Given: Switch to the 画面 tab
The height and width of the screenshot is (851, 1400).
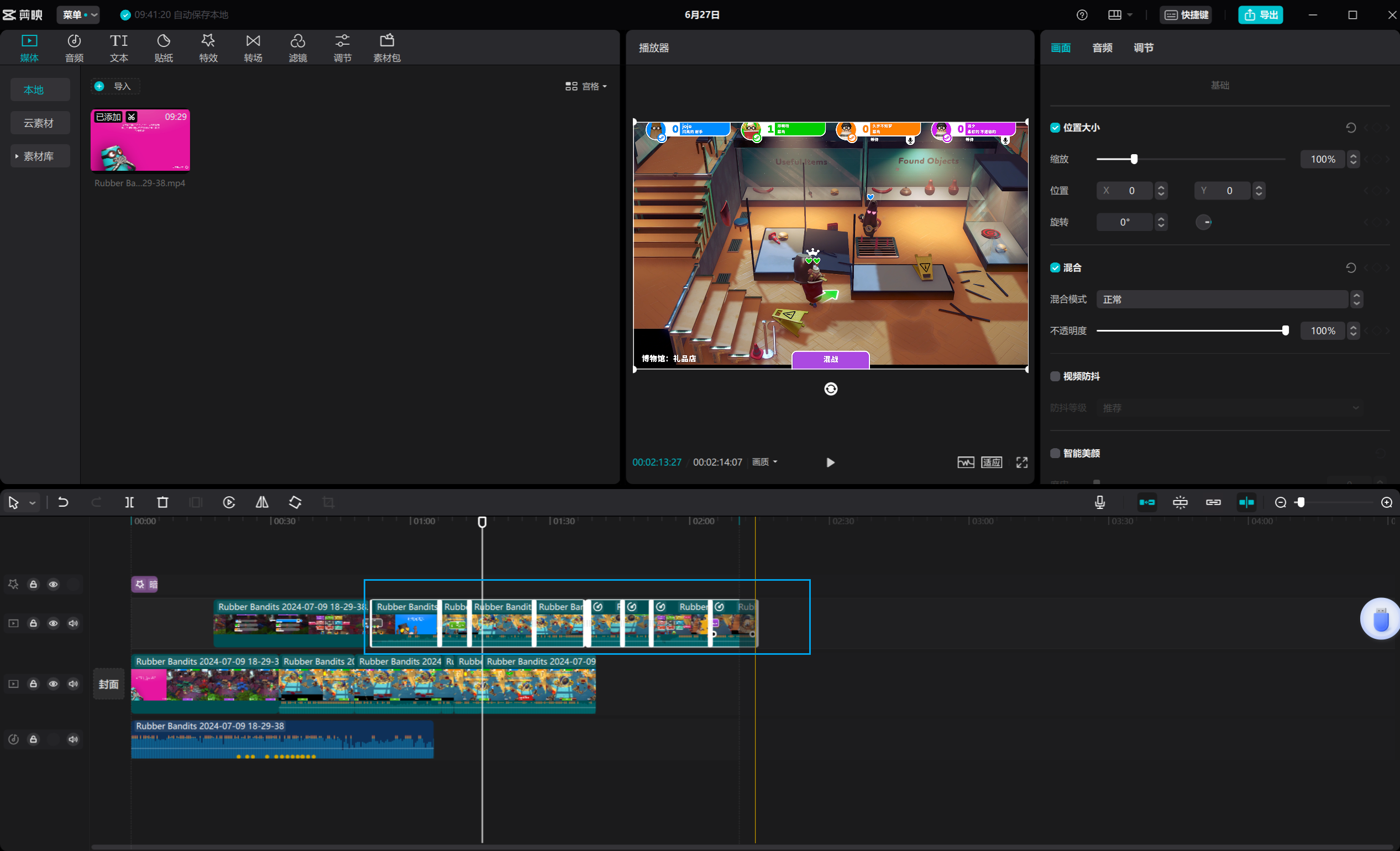Looking at the screenshot, I should click(1060, 48).
